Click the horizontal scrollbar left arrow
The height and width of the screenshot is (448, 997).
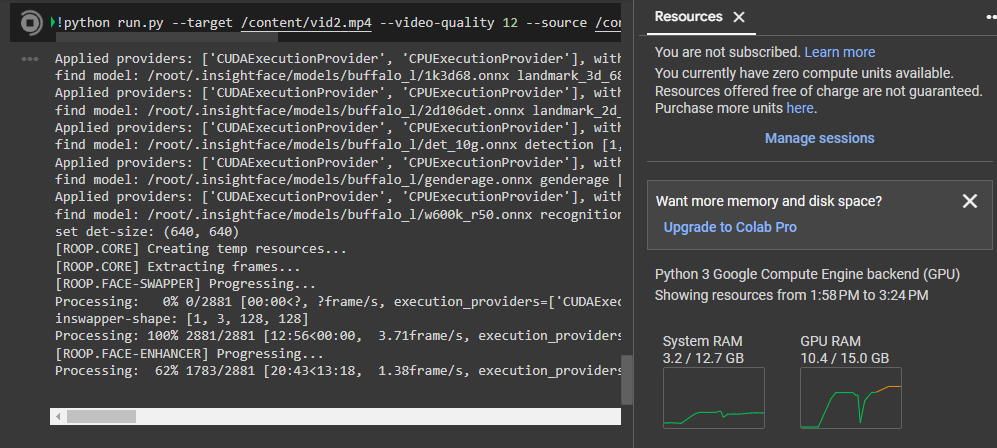60,416
